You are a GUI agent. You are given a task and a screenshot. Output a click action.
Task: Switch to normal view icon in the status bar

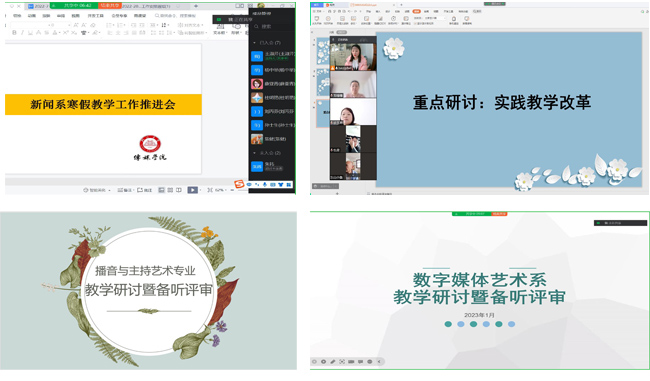[x=162, y=190]
